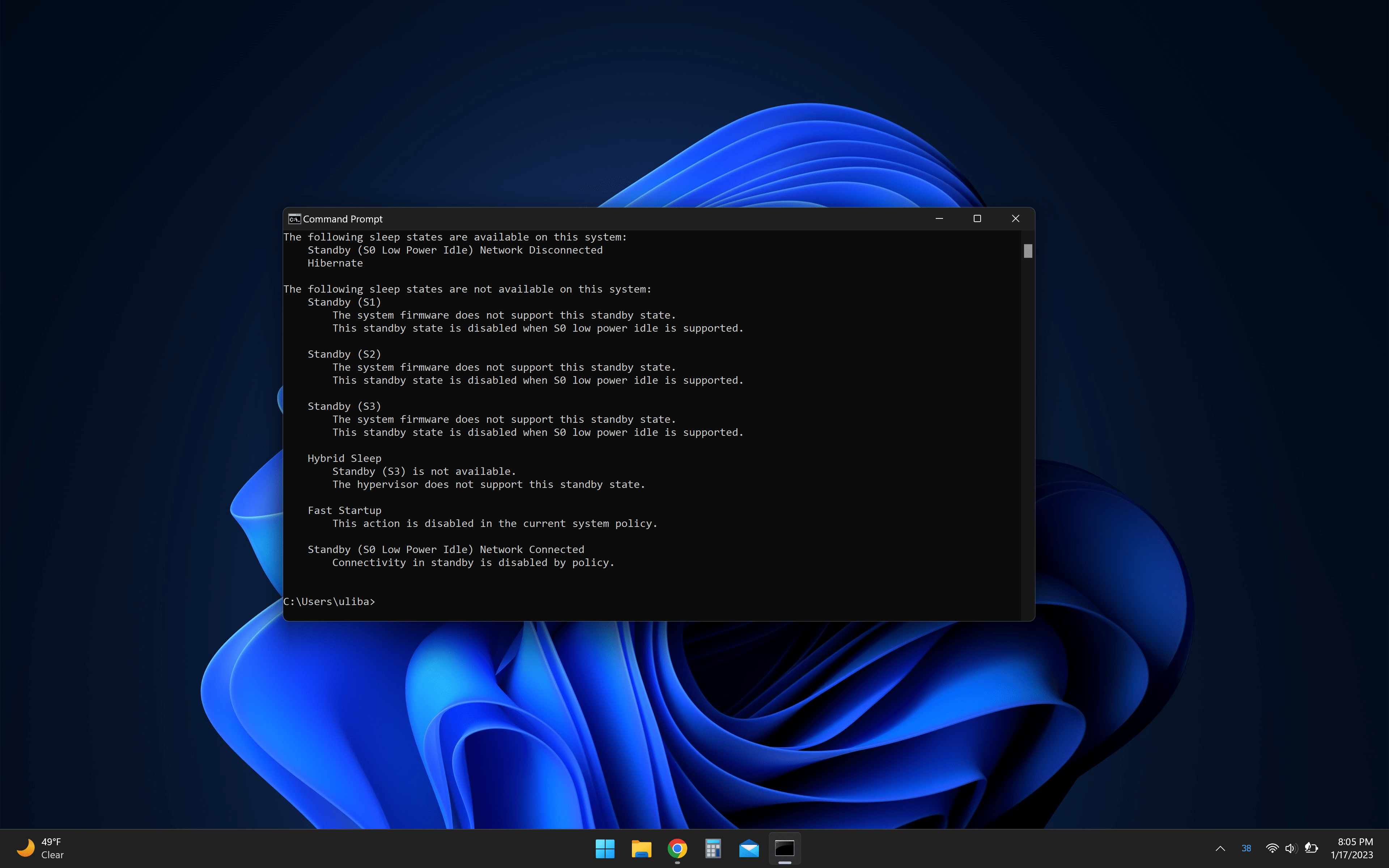The height and width of the screenshot is (868, 1389).
Task: Select the running Command Prompt taskbar icon
Action: (785, 848)
